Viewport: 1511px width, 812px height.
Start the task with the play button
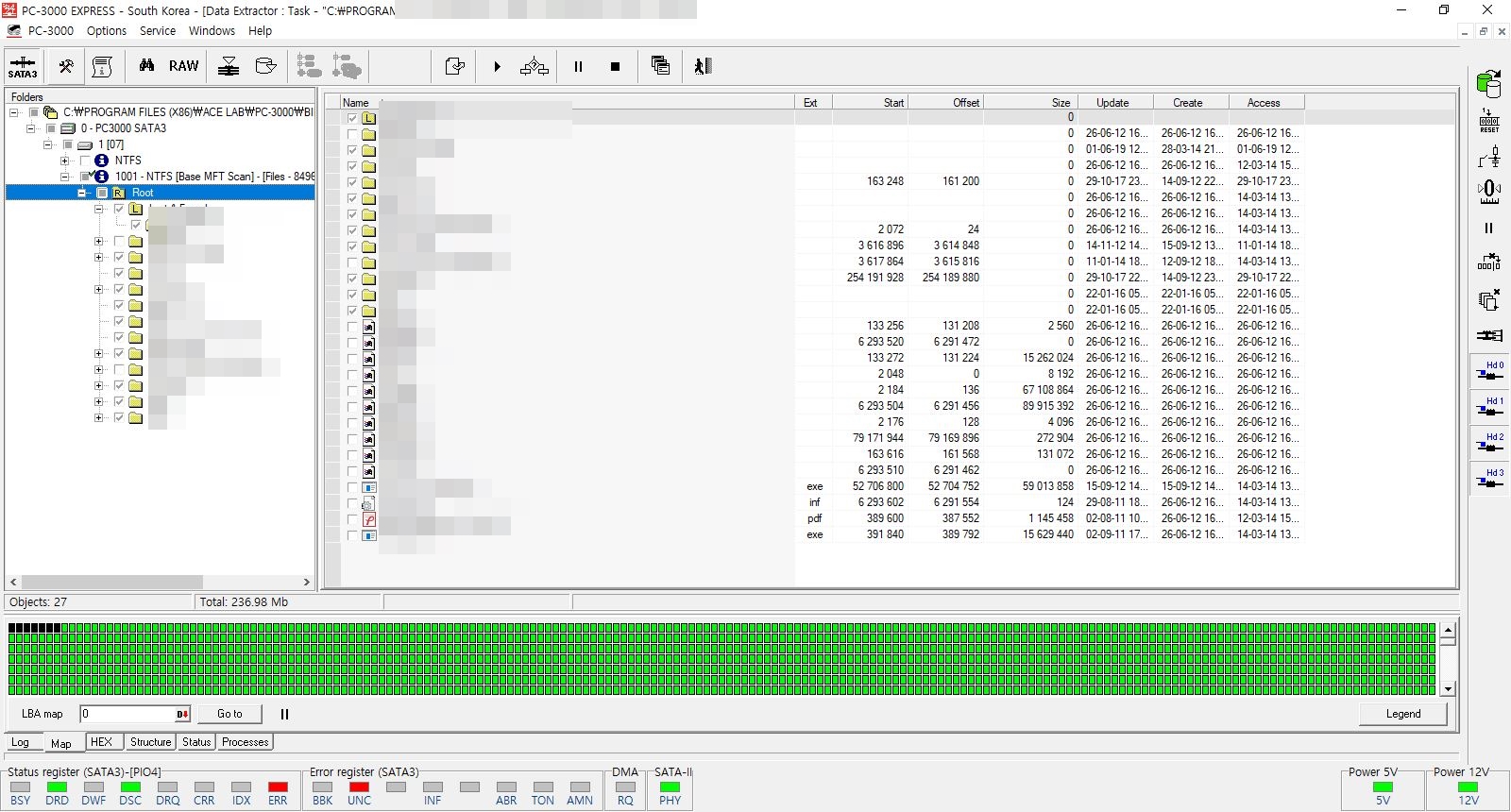pyautogui.click(x=497, y=67)
